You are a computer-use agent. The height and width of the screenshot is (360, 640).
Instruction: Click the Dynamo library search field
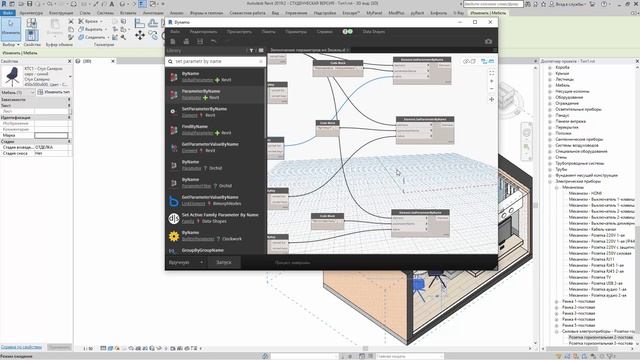(x=216, y=61)
